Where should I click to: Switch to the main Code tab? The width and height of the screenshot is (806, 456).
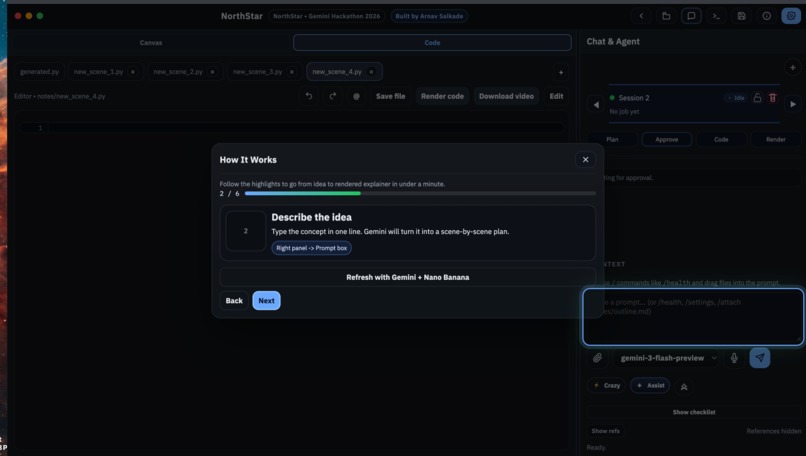click(432, 43)
